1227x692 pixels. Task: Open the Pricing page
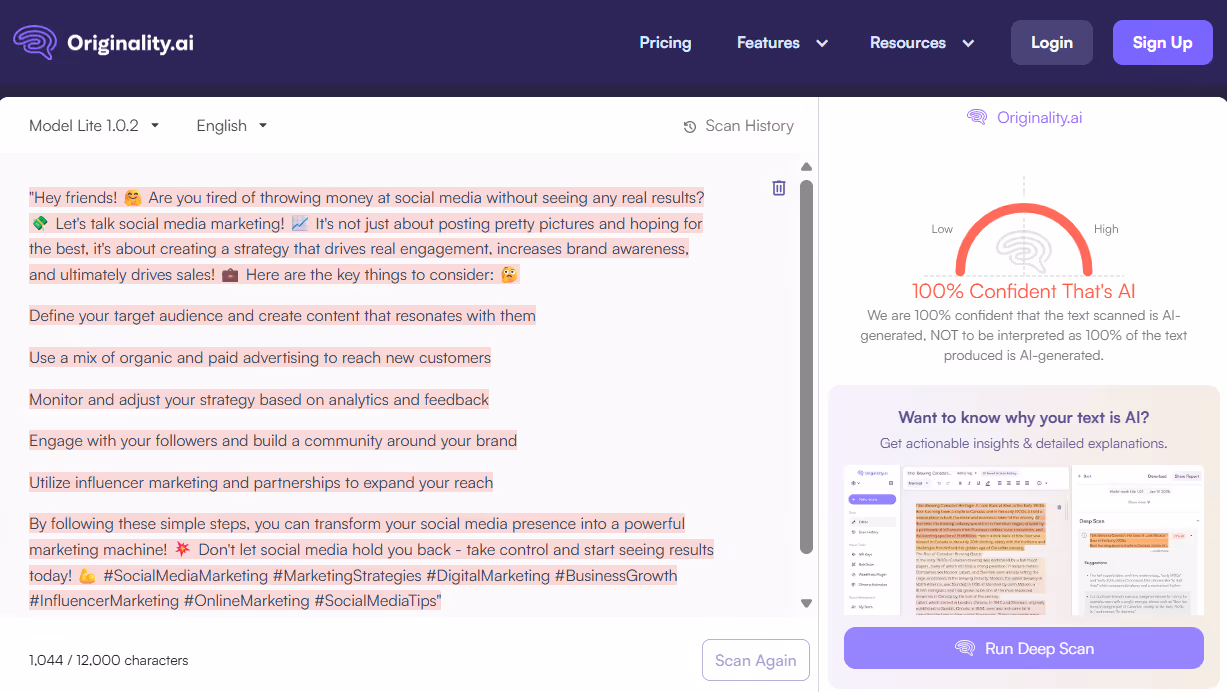[665, 43]
